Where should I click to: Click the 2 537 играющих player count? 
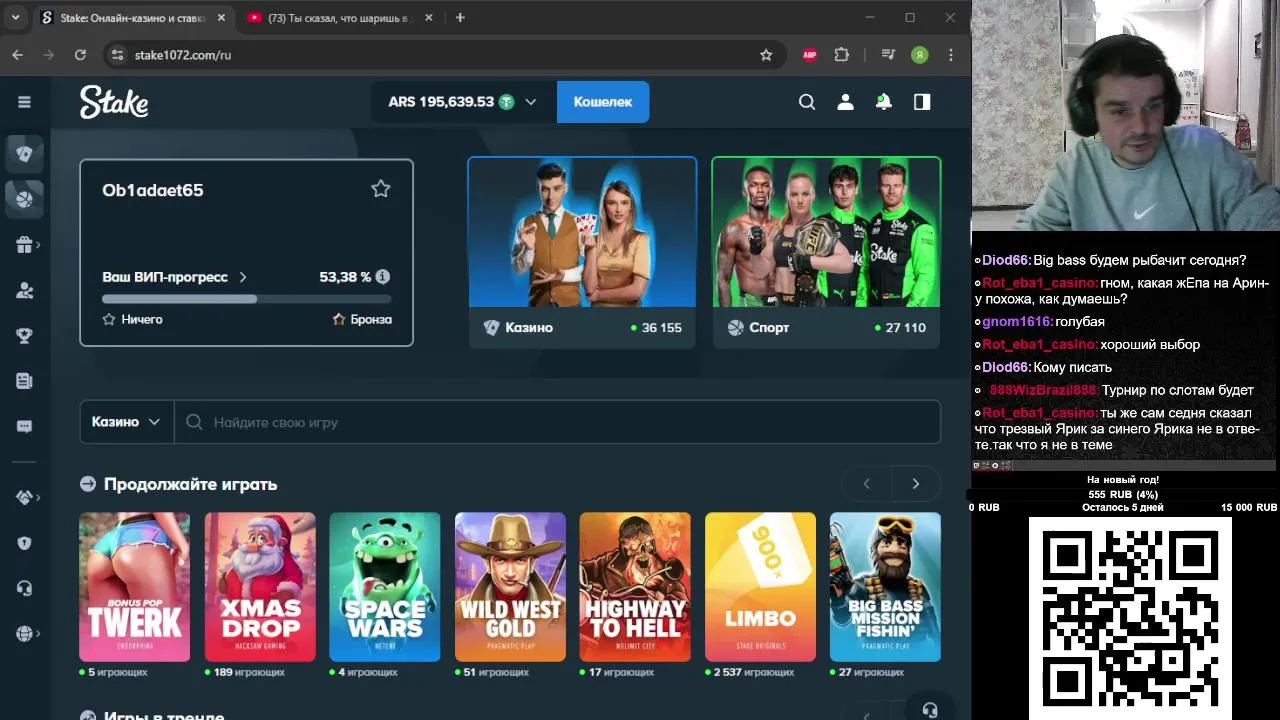[754, 672]
